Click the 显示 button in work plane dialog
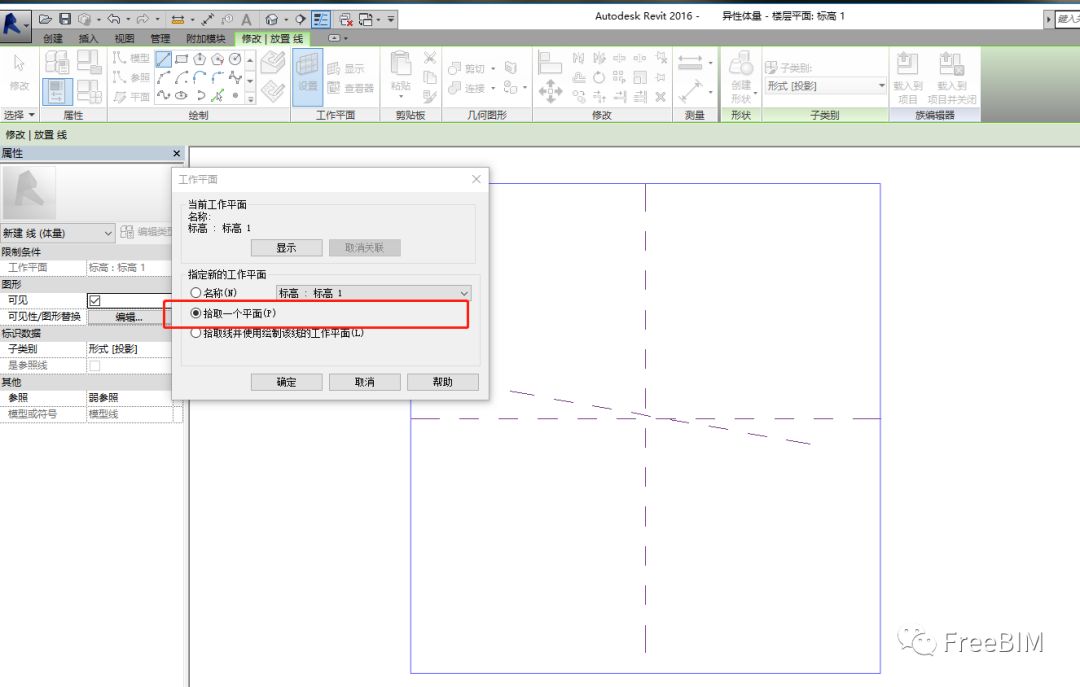This screenshot has width=1080, height=687. tap(286, 248)
